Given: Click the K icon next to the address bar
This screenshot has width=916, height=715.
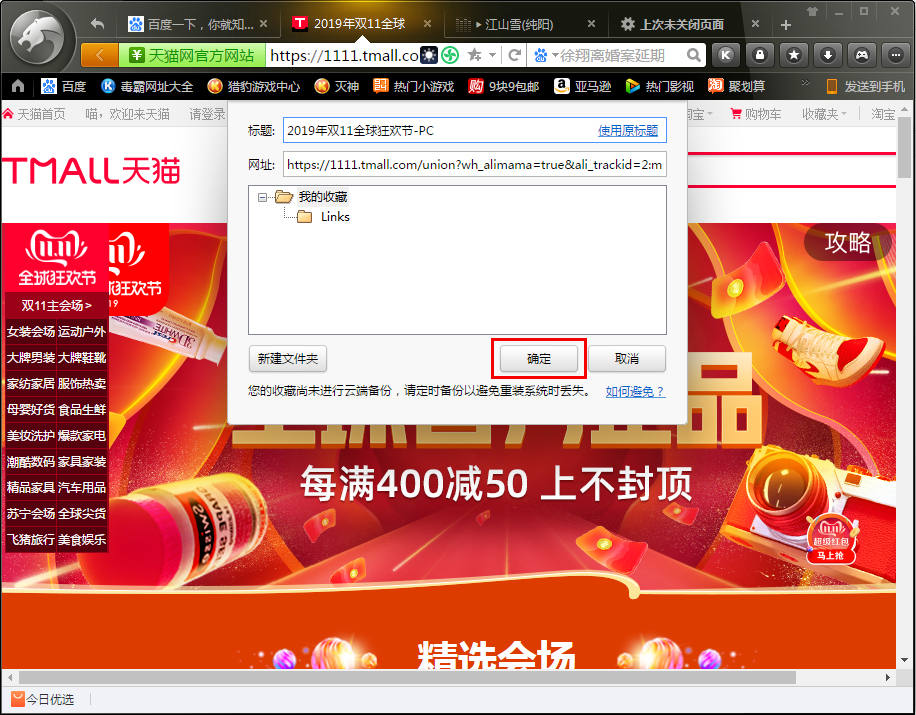Looking at the screenshot, I should click(x=725, y=56).
